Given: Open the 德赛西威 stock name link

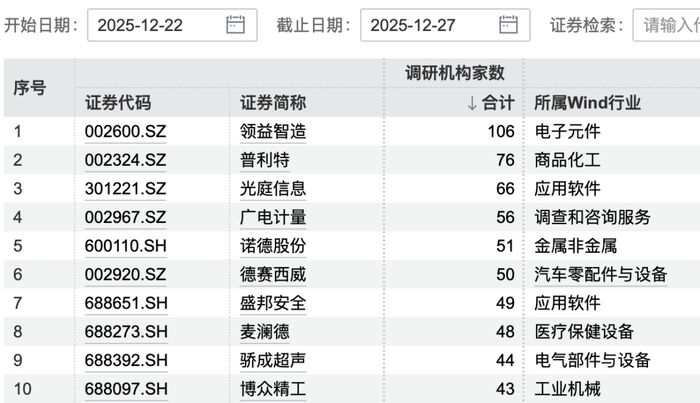Looking at the screenshot, I should [273, 274].
